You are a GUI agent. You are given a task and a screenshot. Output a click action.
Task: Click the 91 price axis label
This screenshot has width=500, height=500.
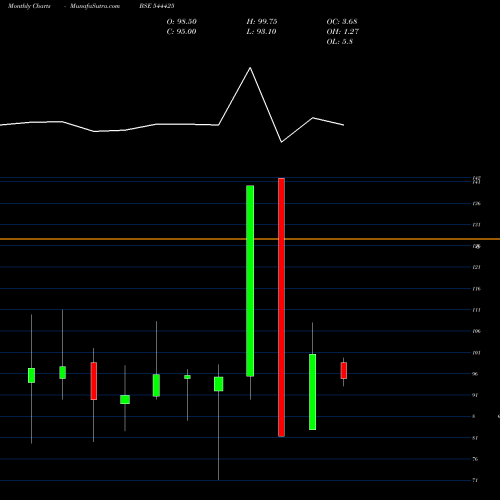pyautogui.click(x=475, y=395)
